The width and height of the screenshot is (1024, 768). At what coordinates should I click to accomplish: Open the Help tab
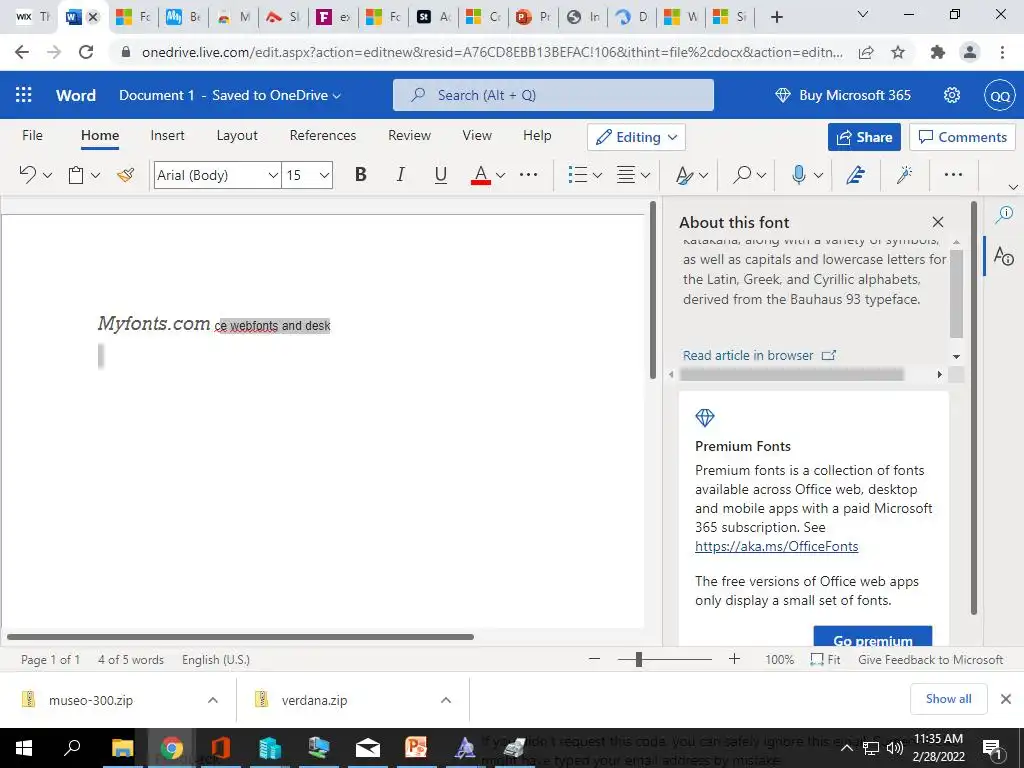point(537,135)
